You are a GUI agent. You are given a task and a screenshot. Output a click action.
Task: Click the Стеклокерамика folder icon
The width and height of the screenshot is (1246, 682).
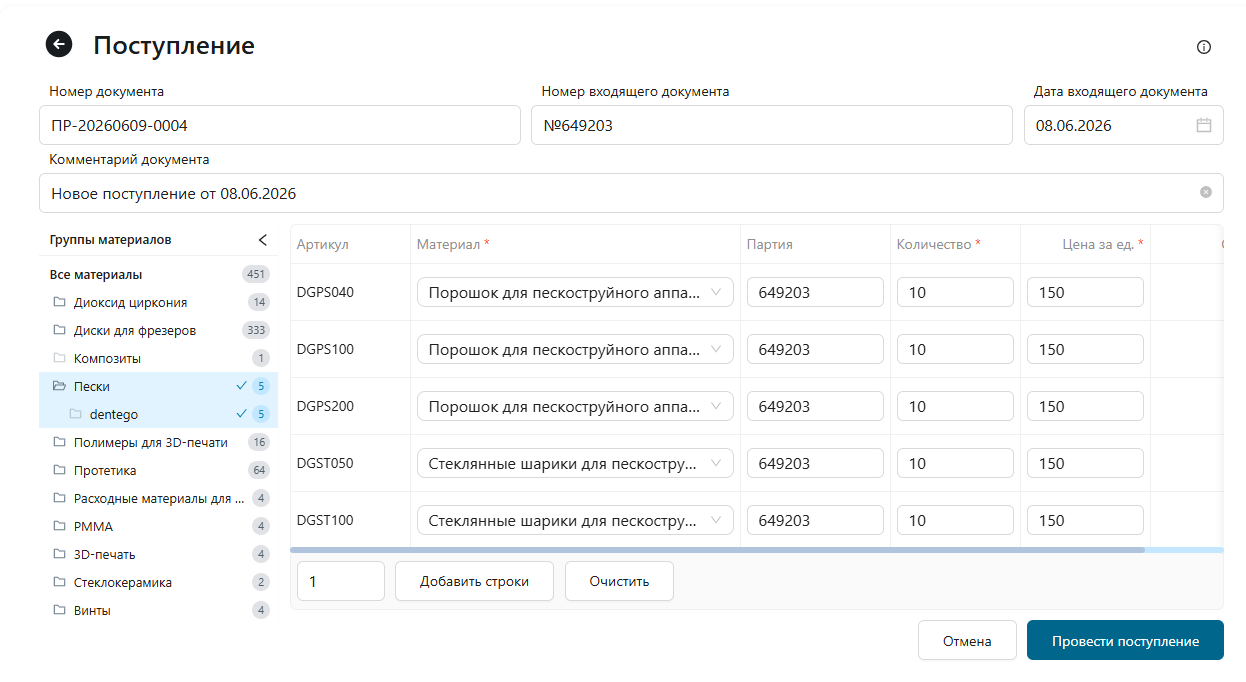tap(58, 582)
